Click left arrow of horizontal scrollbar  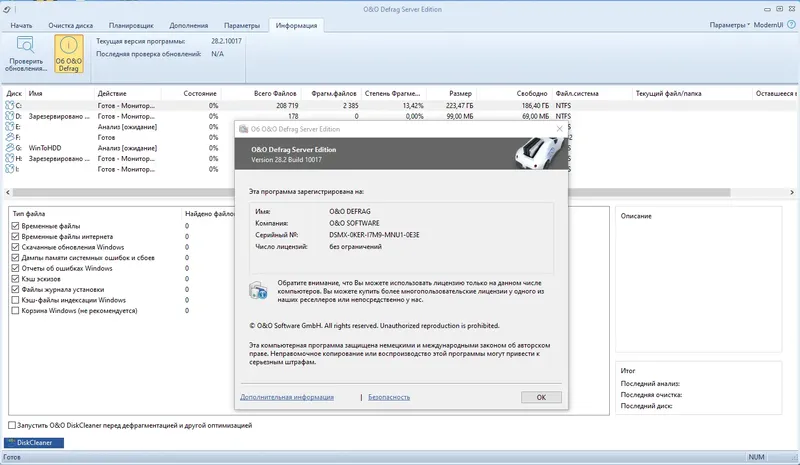(8, 192)
